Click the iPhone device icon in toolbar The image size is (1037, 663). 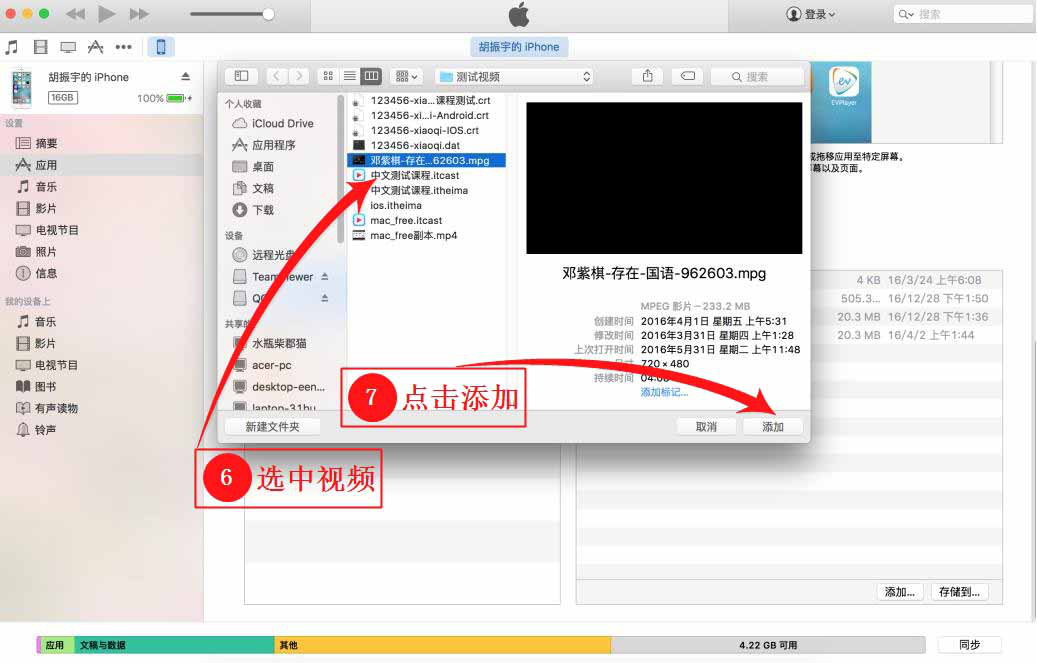tap(160, 47)
